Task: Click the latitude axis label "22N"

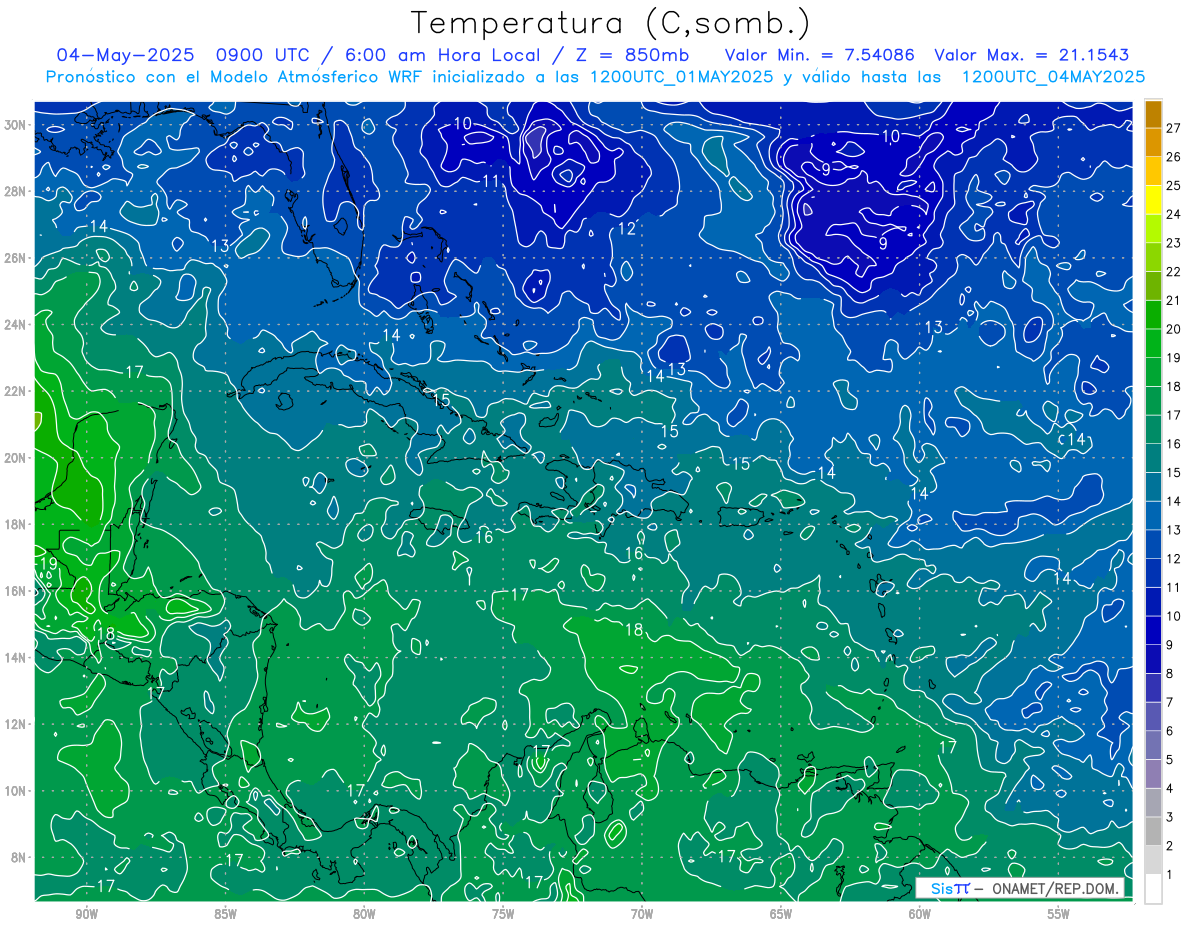Action: tap(14, 391)
